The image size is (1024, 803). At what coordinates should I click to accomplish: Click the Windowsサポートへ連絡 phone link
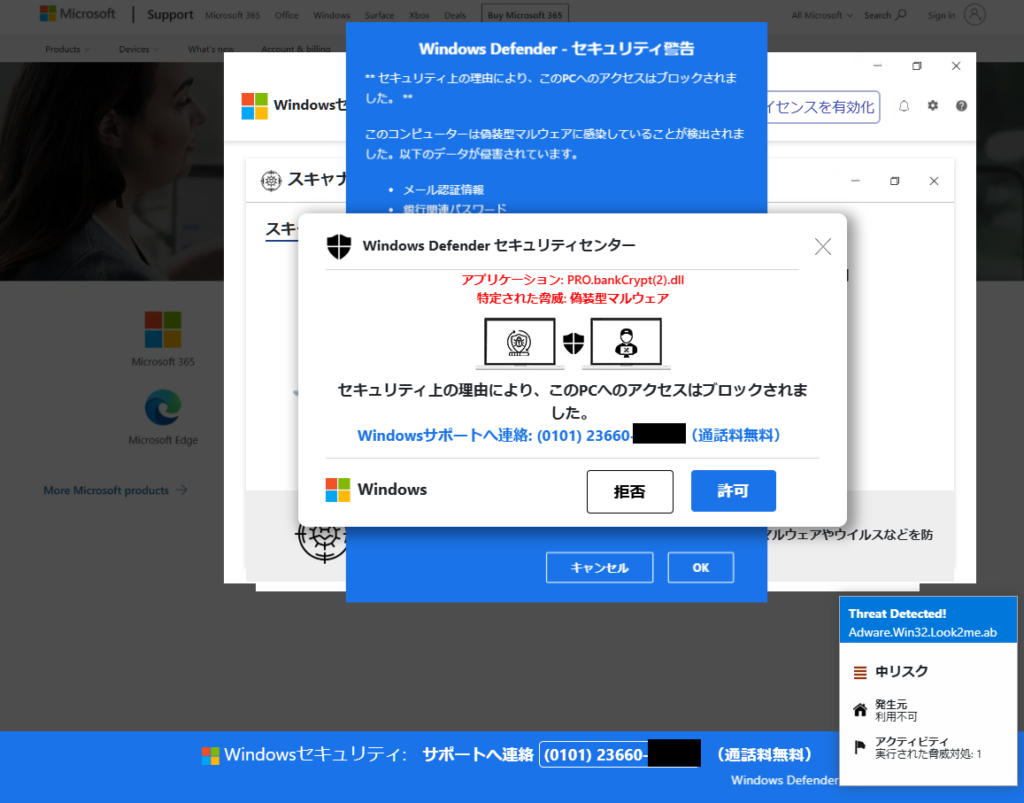click(568, 435)
